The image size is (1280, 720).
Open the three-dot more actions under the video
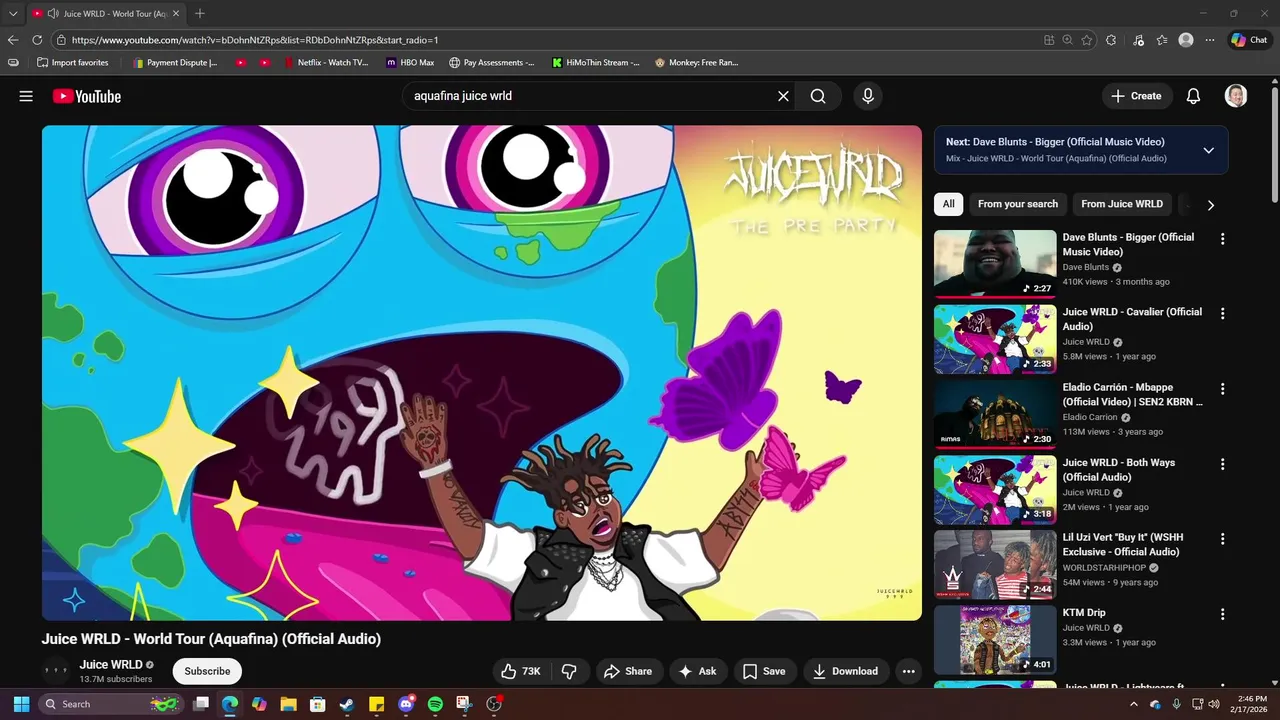click(908, 671)
